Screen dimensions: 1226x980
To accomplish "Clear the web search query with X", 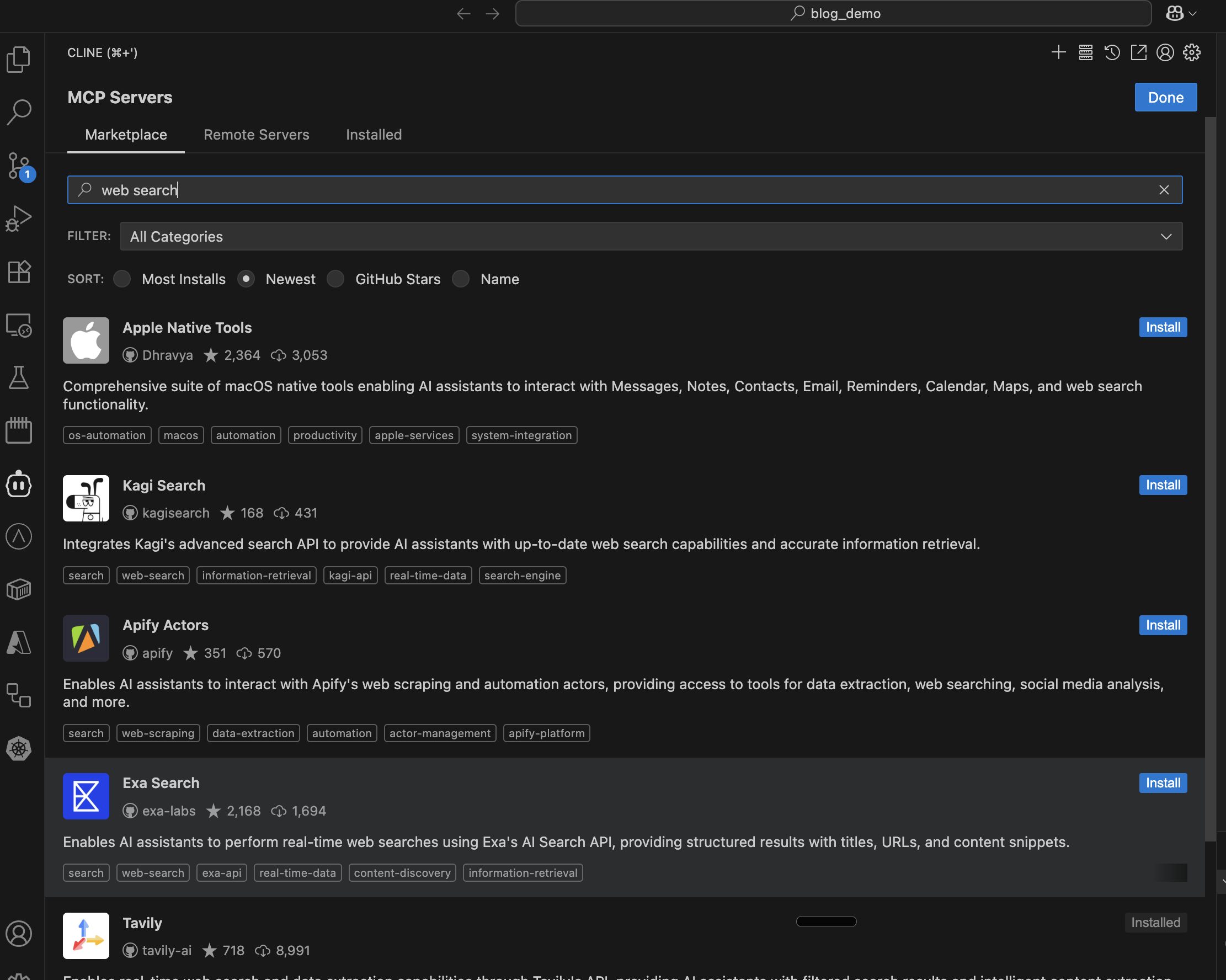I will coord(1164,190).
